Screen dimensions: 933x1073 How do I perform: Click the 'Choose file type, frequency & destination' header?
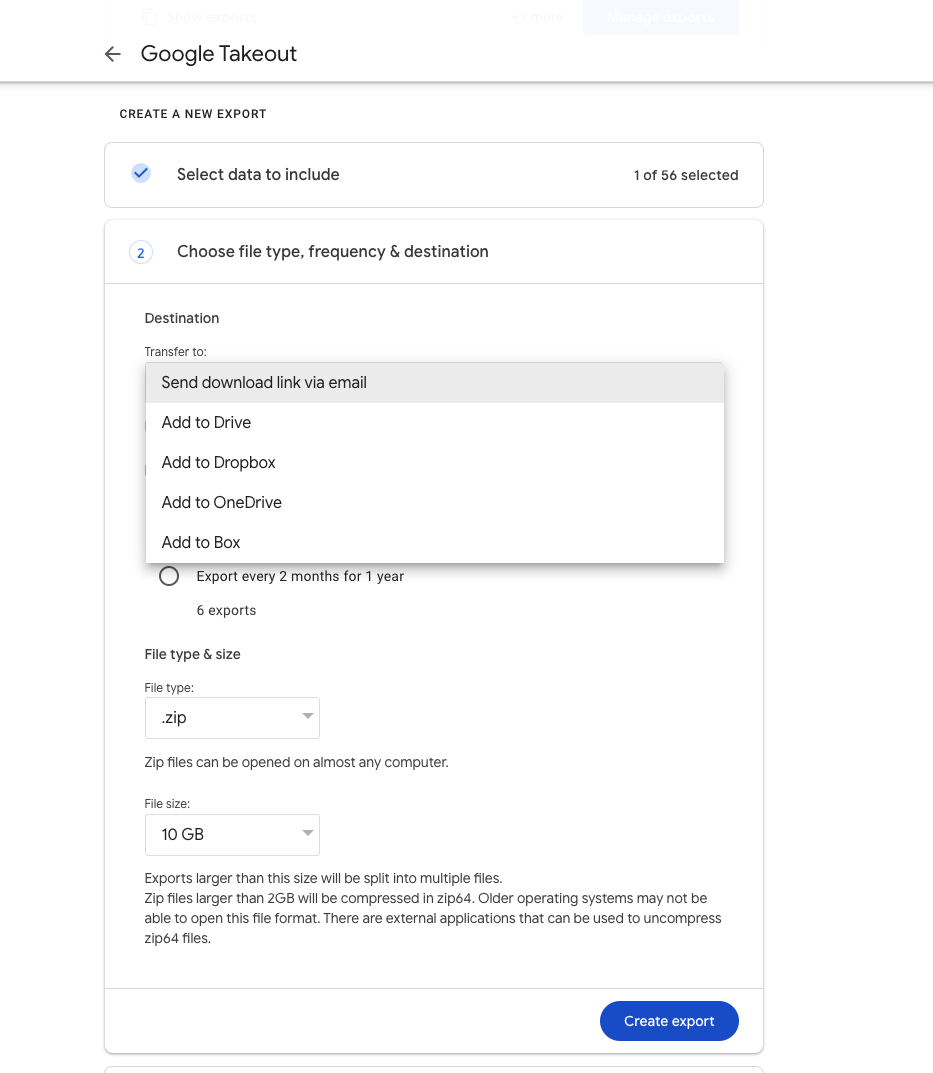(333, 252)
